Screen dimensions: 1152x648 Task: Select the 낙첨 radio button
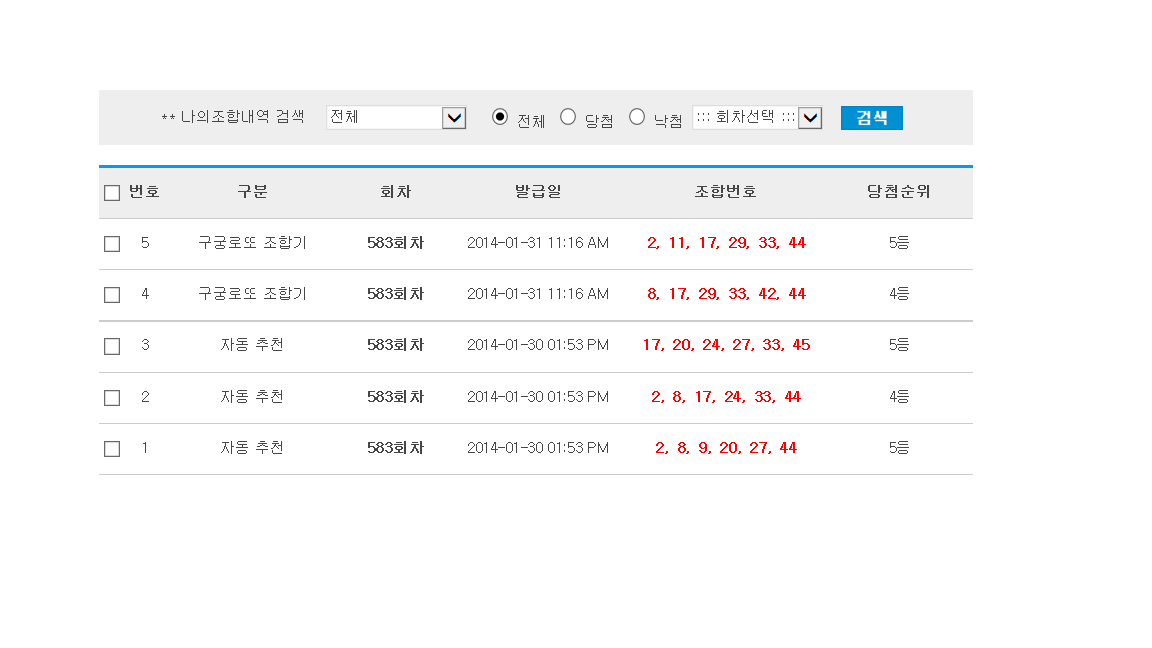637,117
